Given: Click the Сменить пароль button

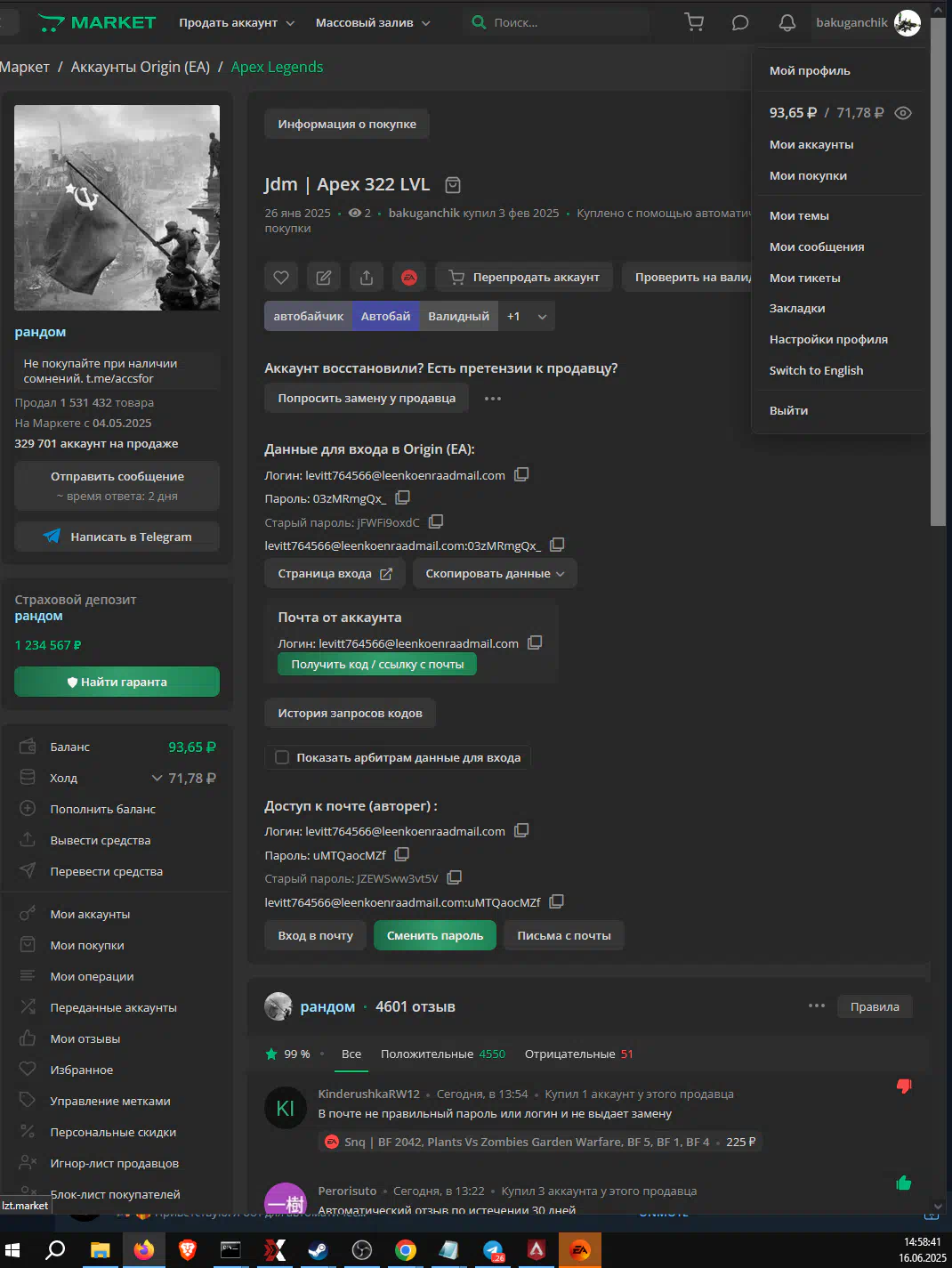Looking at the screenshot, I should click(x=435, y=935).
